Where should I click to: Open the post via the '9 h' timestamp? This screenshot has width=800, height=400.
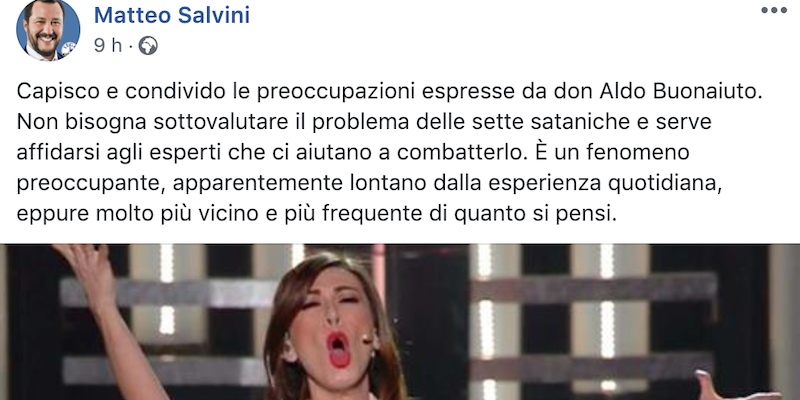coord(108,46)
